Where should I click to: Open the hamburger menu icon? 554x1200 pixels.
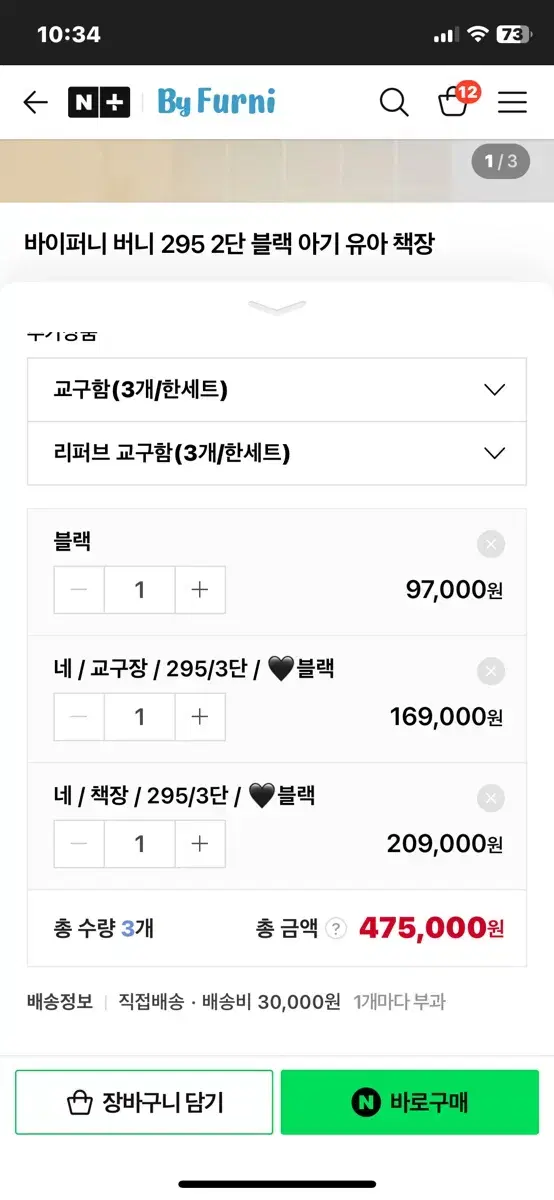click(x=512, y=102)
